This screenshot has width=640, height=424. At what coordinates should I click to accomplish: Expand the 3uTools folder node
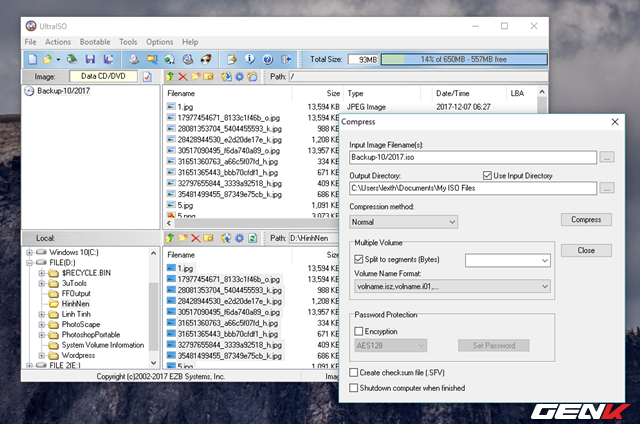pos(42,283)
